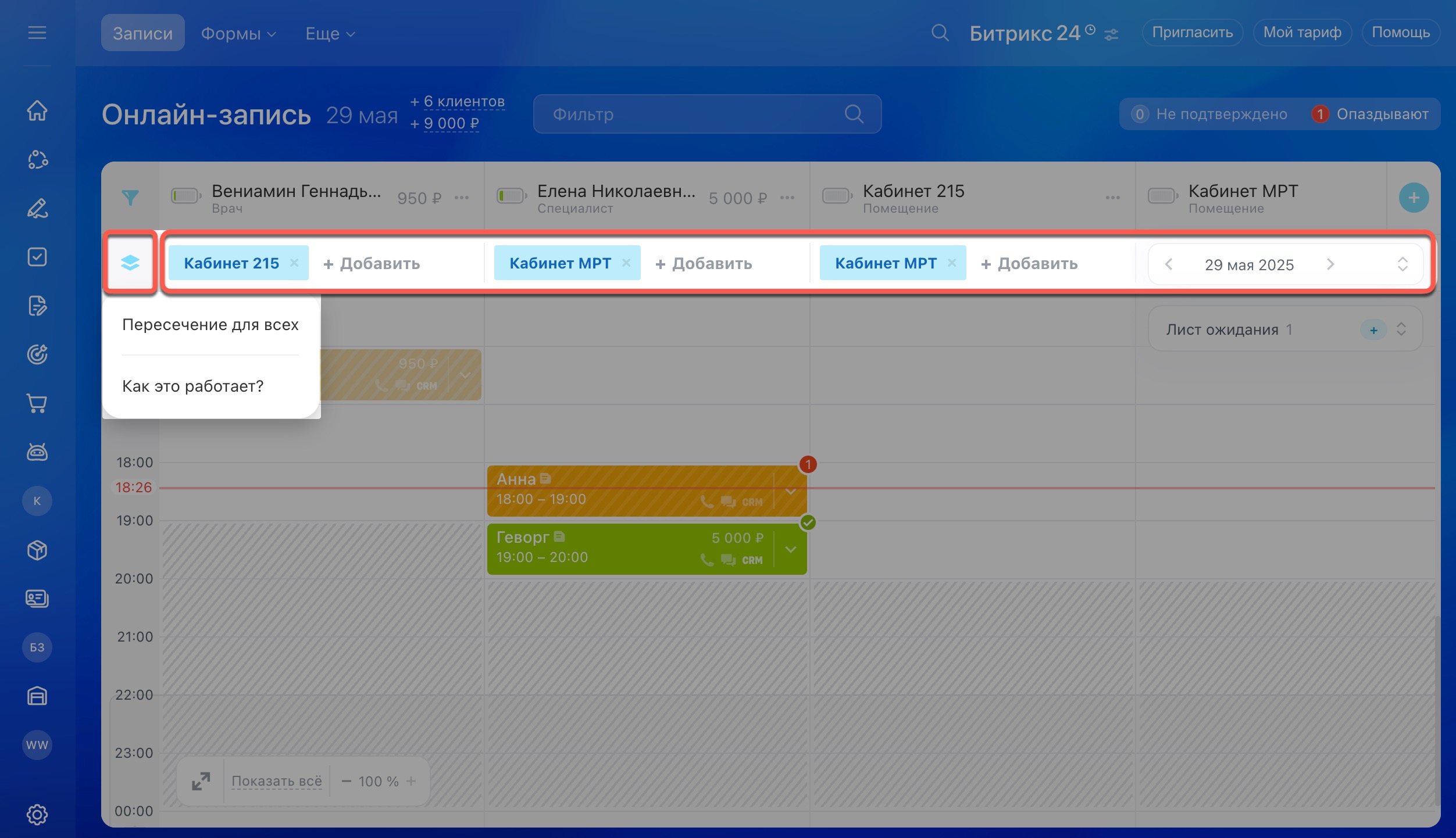
Task: Increase zoom with the plus control
Action: pyautogui.click(x=411, y=781)
